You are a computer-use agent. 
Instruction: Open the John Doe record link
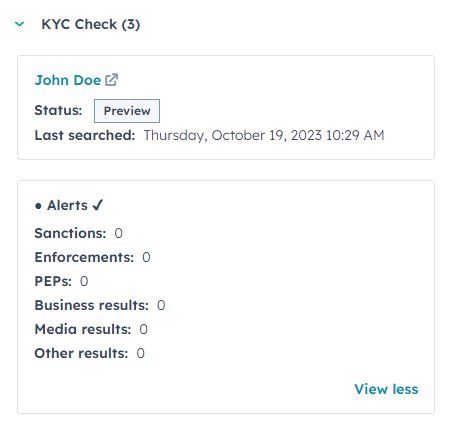[x=68, y=80]
